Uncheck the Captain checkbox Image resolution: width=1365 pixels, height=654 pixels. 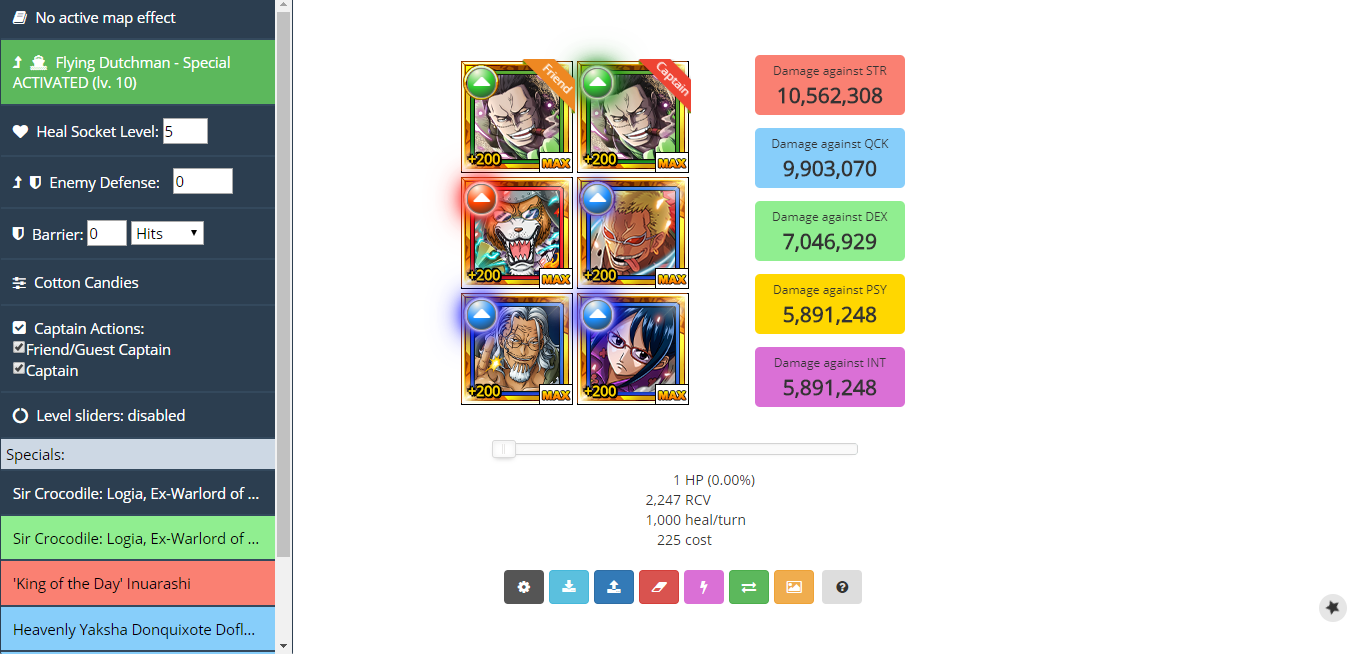(x=19, y=369)
